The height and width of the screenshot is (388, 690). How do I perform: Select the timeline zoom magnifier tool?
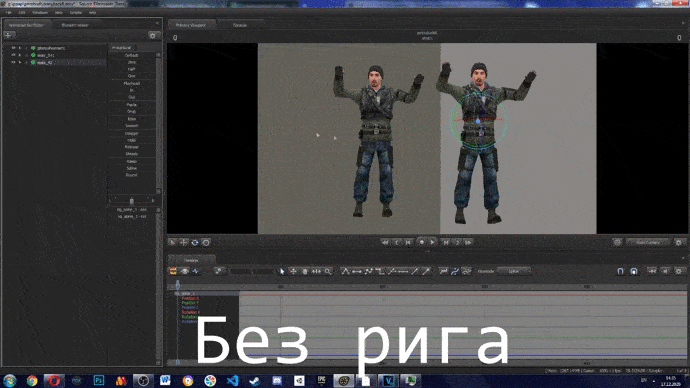(328, 271)
